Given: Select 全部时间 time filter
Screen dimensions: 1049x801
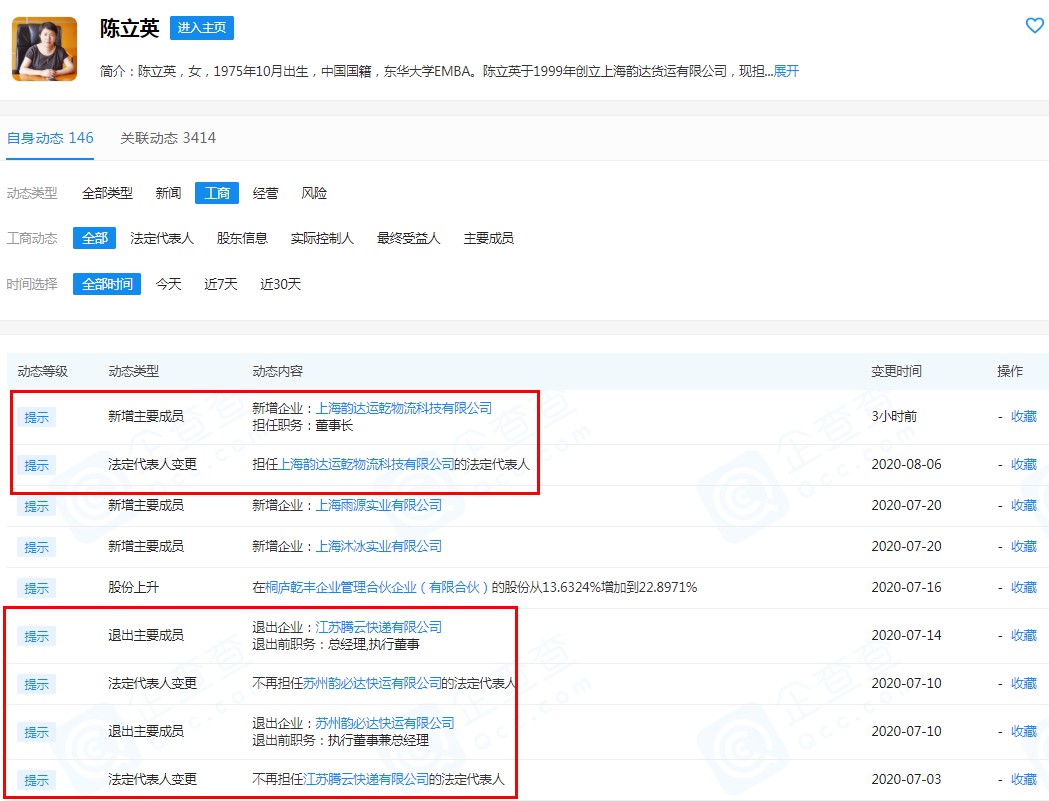Looking at the screenshot, I should tap(107, 284).
